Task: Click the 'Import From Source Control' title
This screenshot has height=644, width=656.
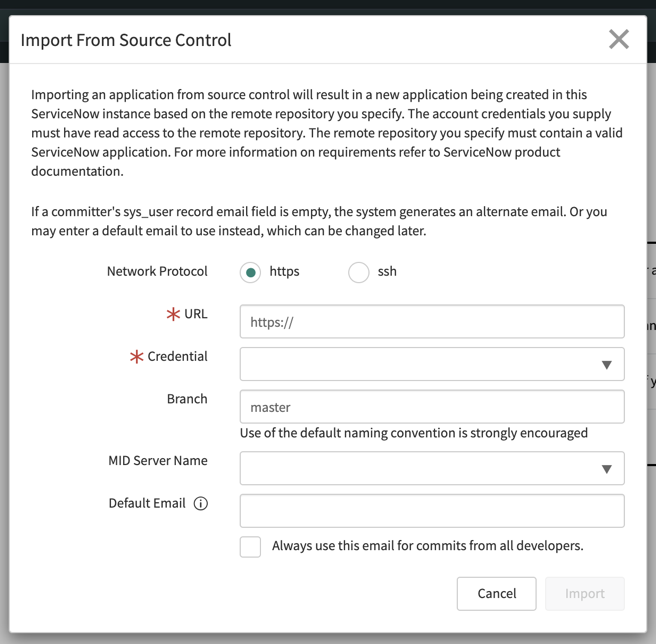Action: click(126, 40)
